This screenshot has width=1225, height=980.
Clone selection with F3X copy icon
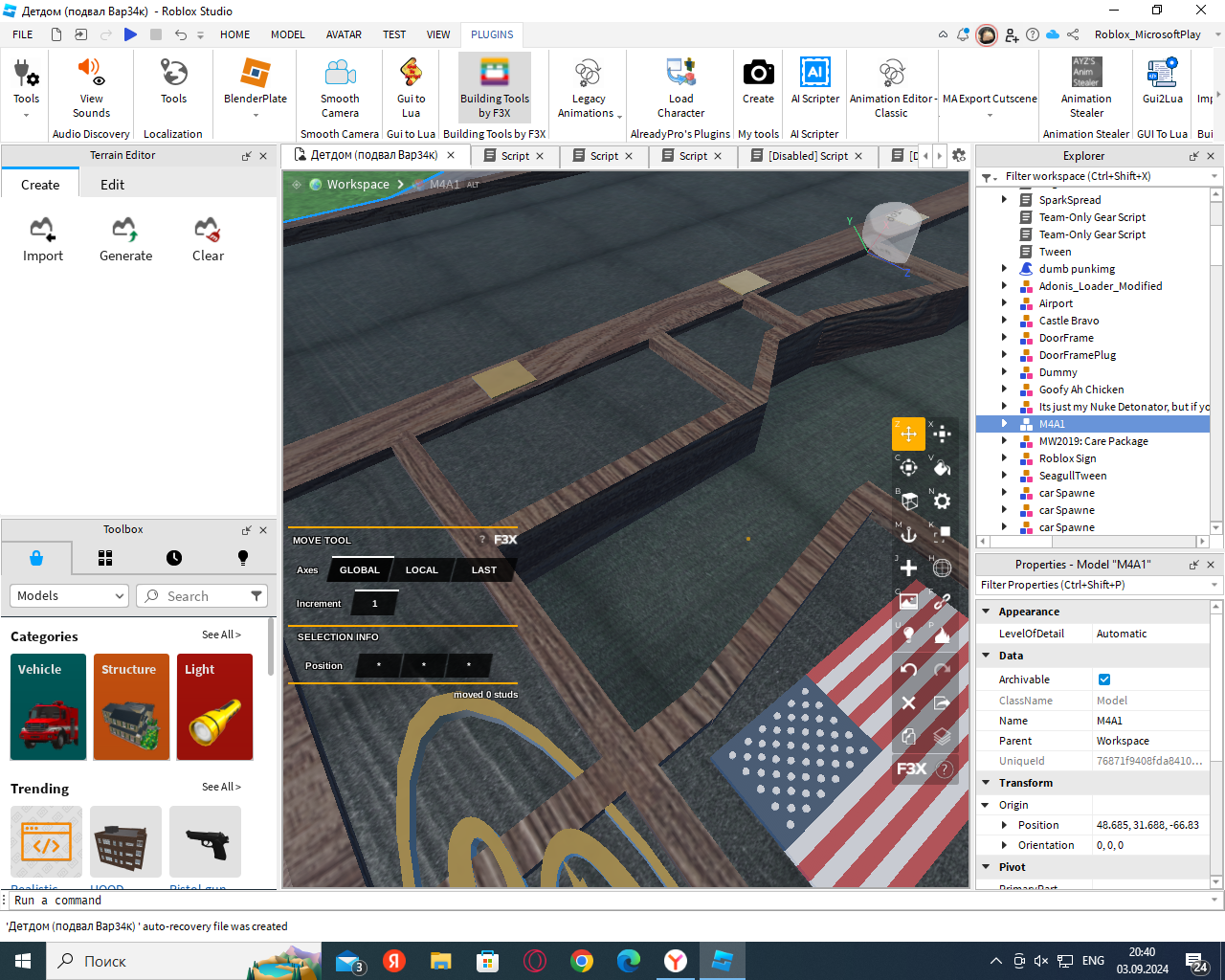[x=908, y=736]
